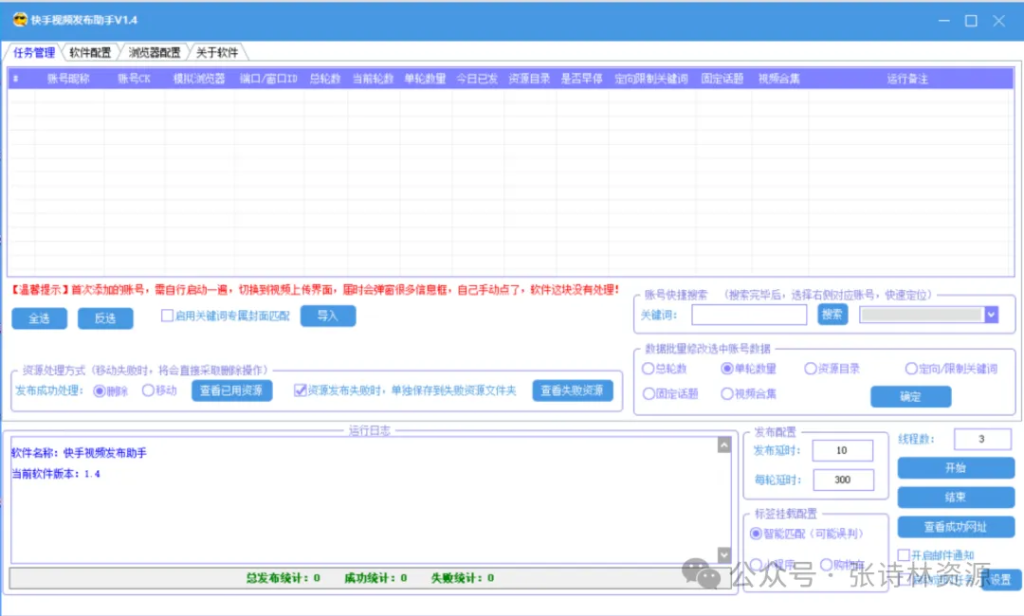This screenshot has width=1024, height=616.
Task: Click the 模拟浏览器 column header
Action: pos(199,79)
